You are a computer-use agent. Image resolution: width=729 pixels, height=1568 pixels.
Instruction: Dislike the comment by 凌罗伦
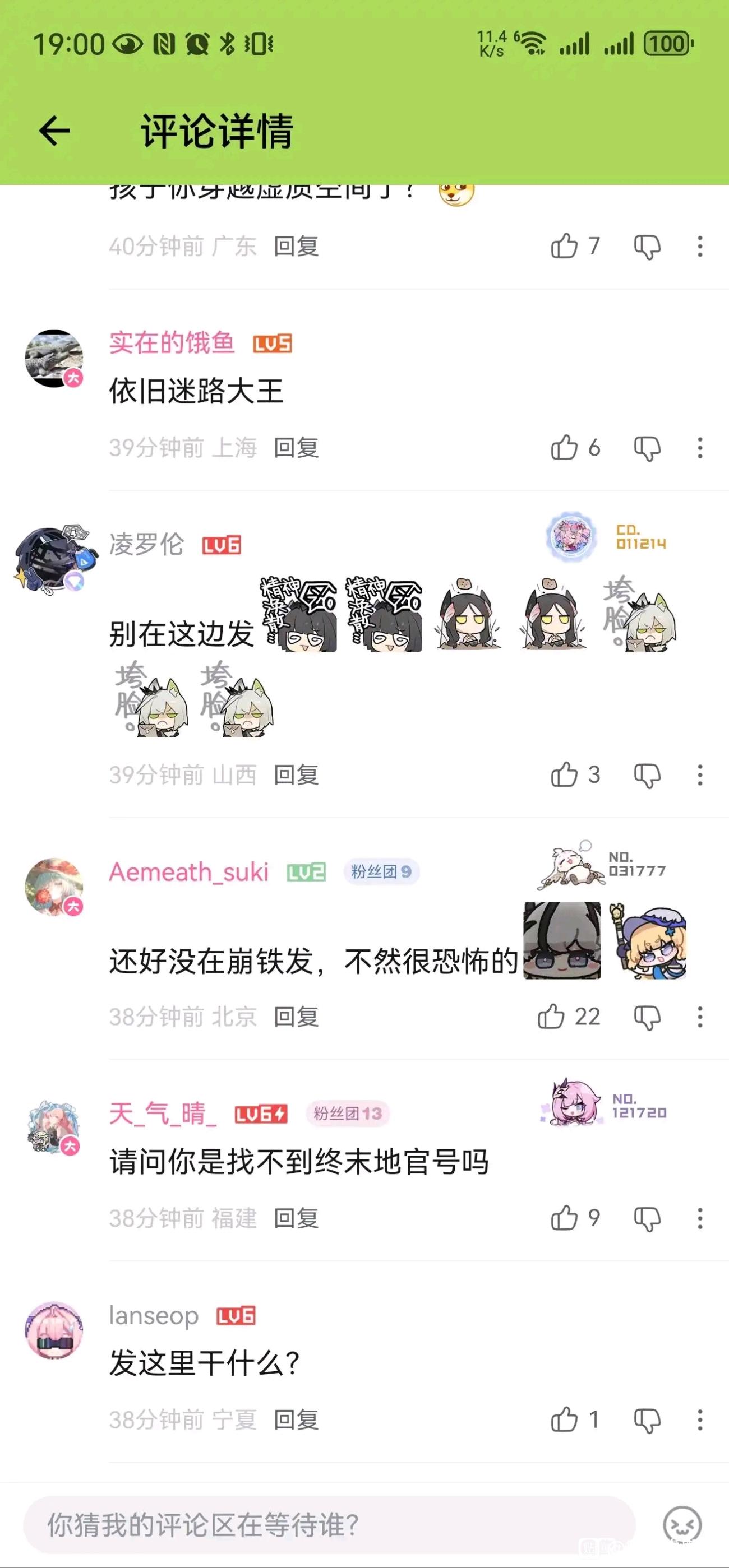pos(647,776)
